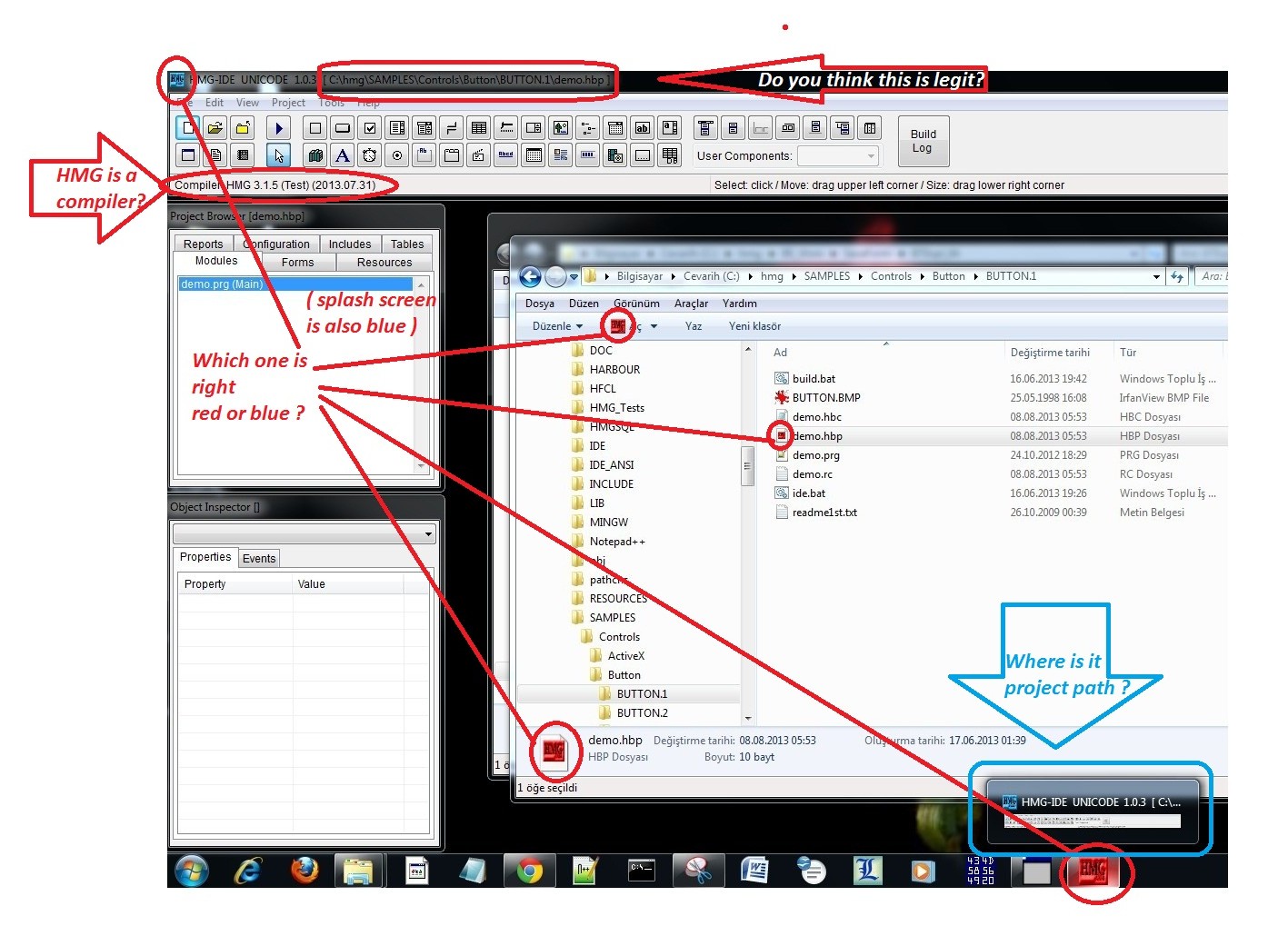Open the Düzenle dropdown in Explorer
The width and height of the screenshot is (1288, 946).
pyautogui.click(x=557, y=326)
